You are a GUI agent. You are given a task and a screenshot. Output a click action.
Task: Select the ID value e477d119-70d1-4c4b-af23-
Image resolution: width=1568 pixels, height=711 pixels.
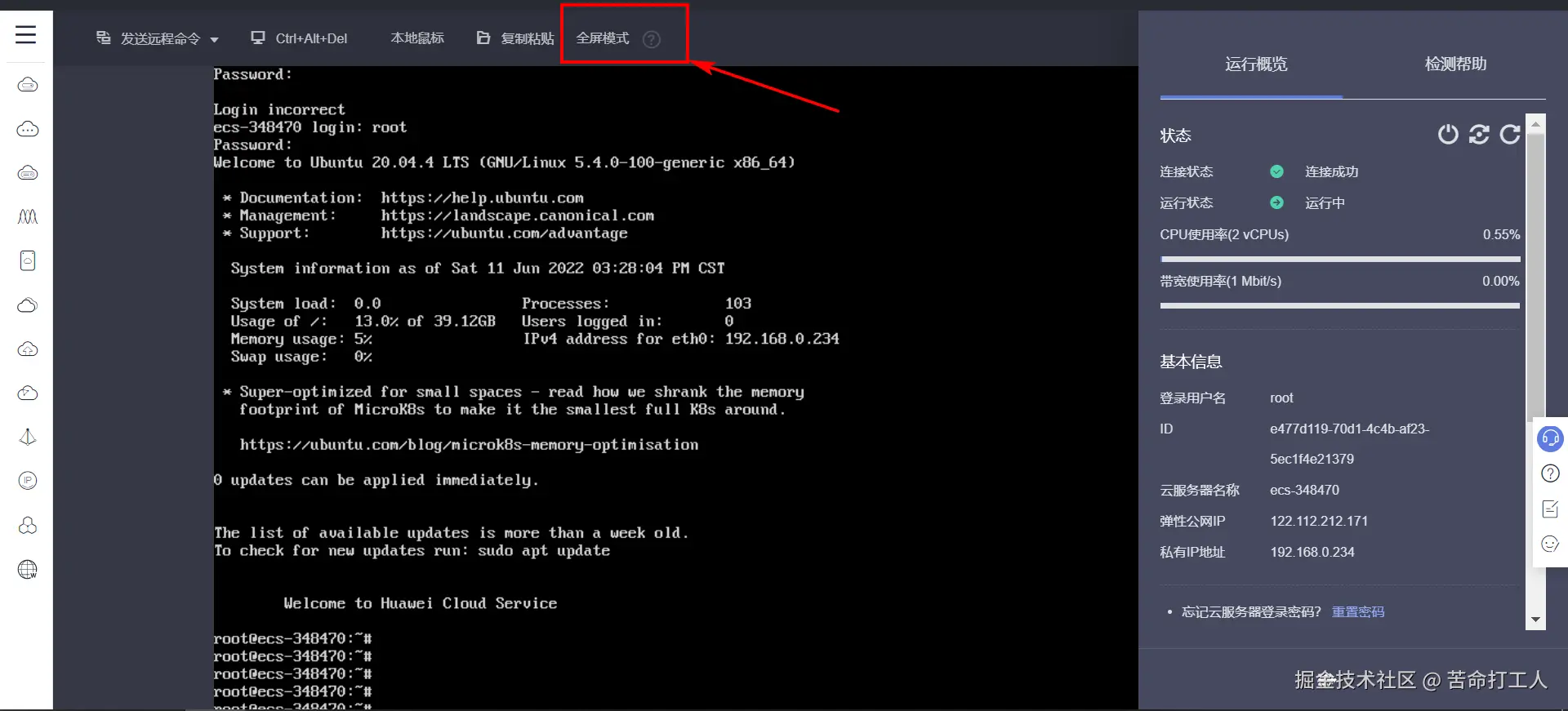coord(1349,429)
